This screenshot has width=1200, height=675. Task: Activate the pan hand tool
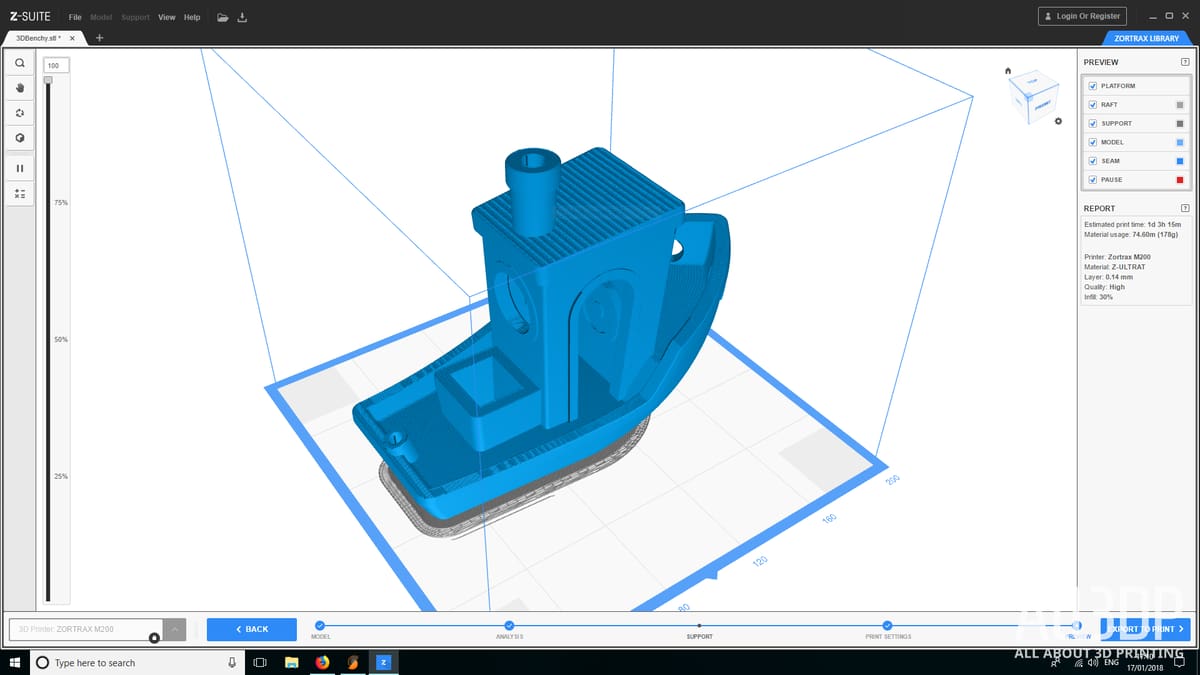pos(20,88)
